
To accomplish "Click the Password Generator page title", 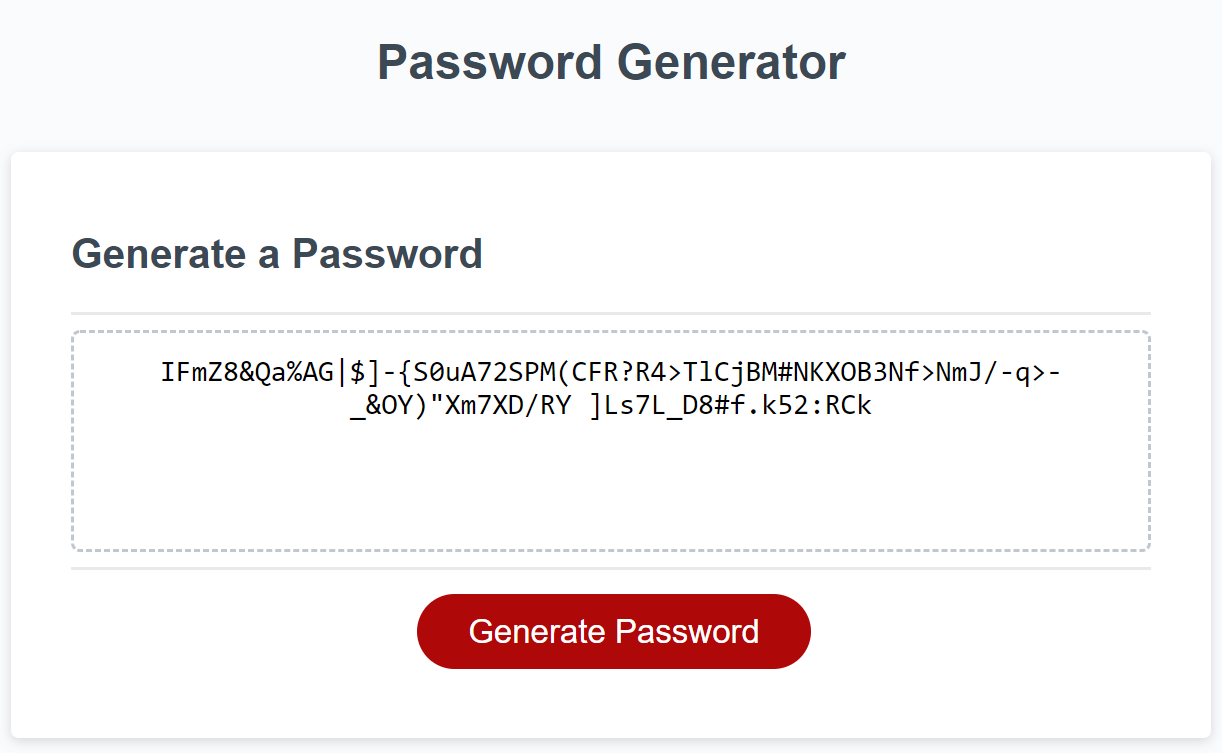I will click(610, 62).
